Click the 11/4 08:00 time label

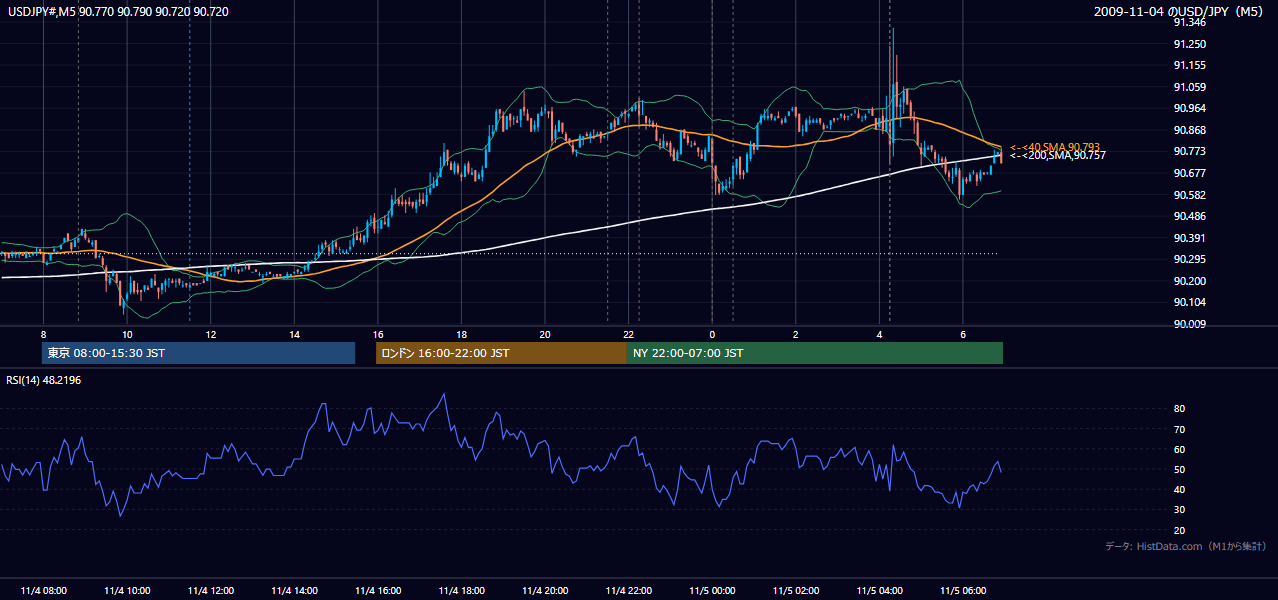click(43, 591)
